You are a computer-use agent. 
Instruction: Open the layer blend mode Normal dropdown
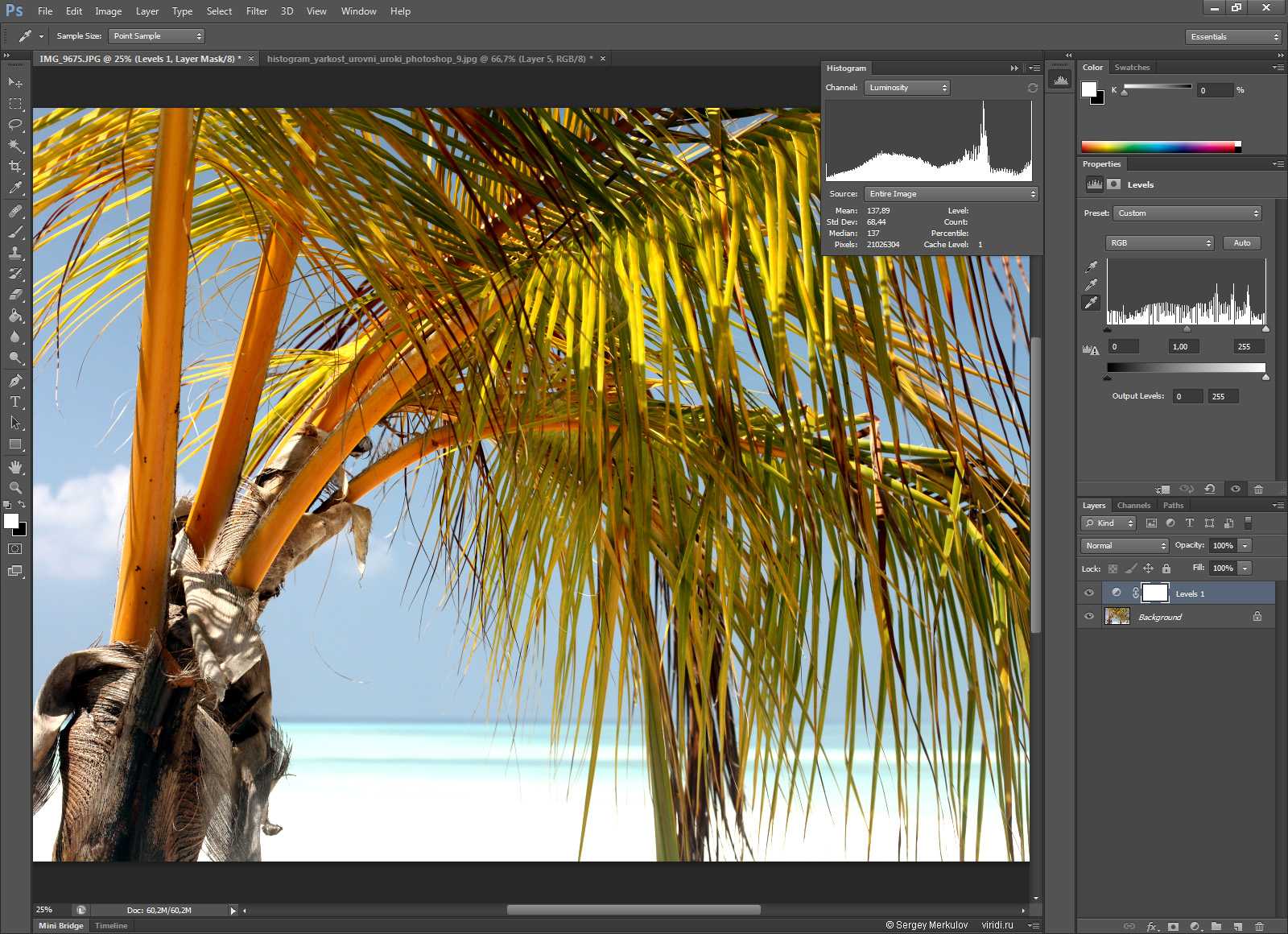[x=1125, y=546]
